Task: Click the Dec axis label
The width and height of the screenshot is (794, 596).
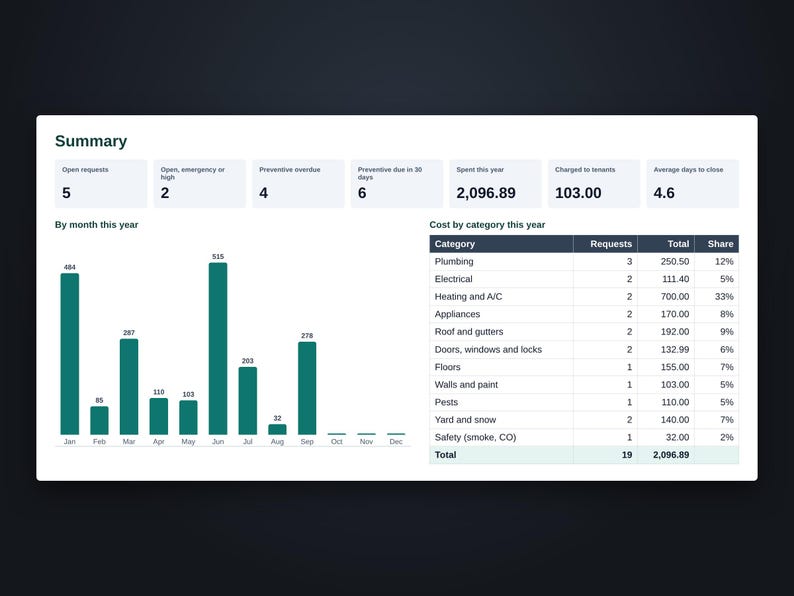Action: pos(396,442)
